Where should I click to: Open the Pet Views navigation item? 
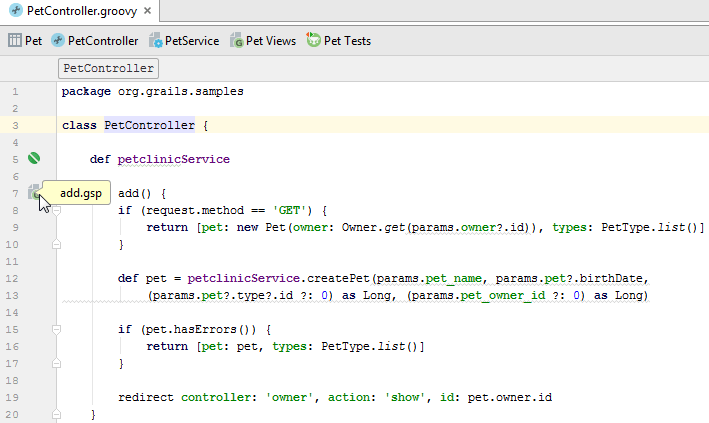coord(270,41)
